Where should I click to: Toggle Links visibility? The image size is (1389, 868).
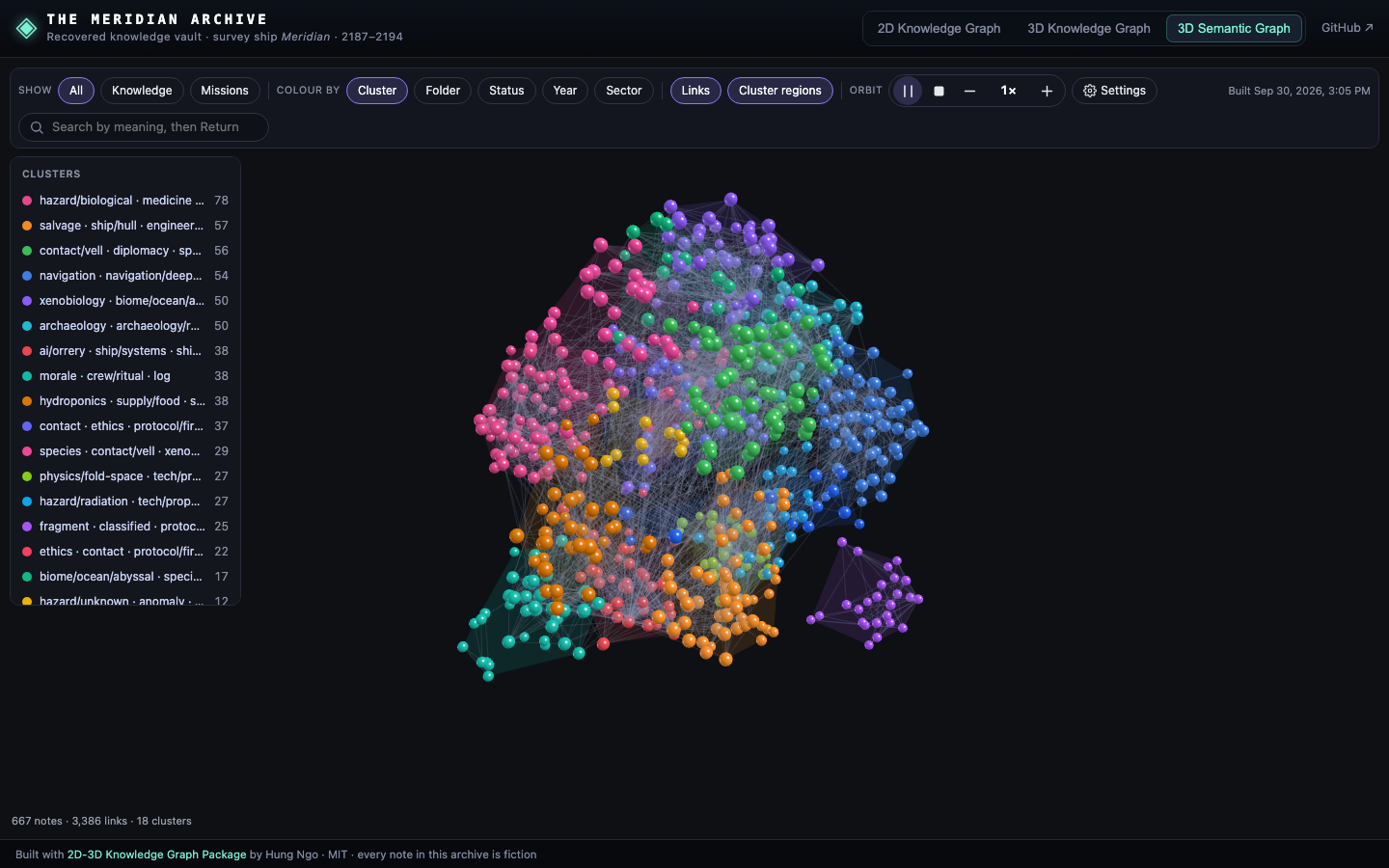tap(695, 91)
